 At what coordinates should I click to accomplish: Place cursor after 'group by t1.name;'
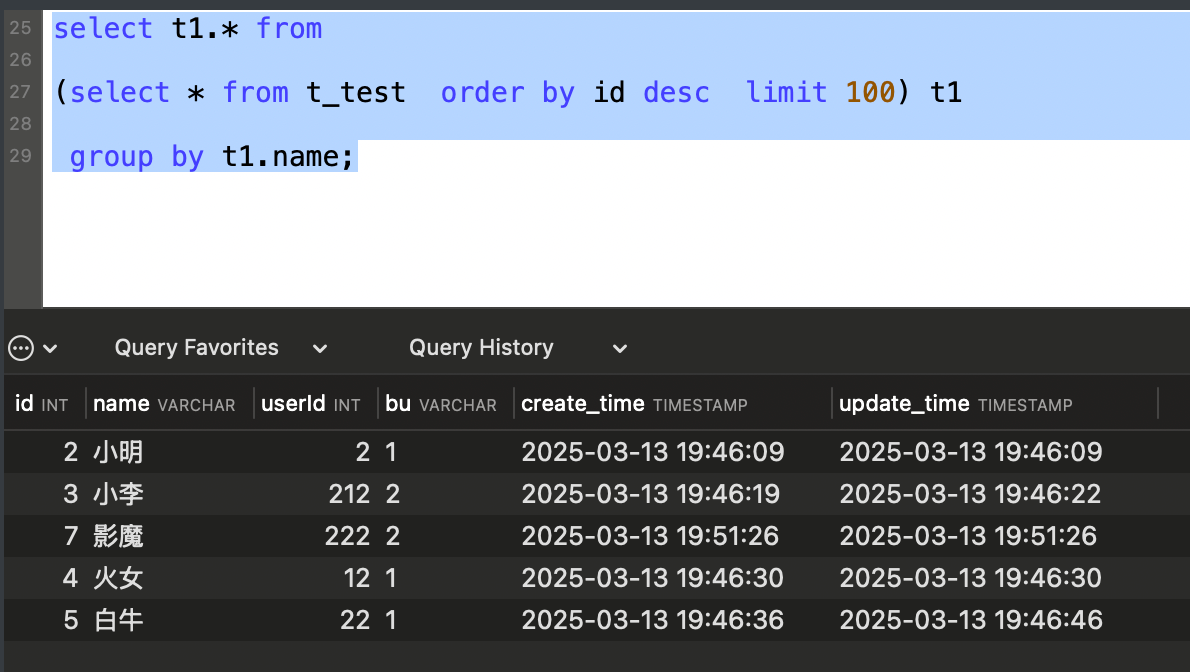pos(355,156)
